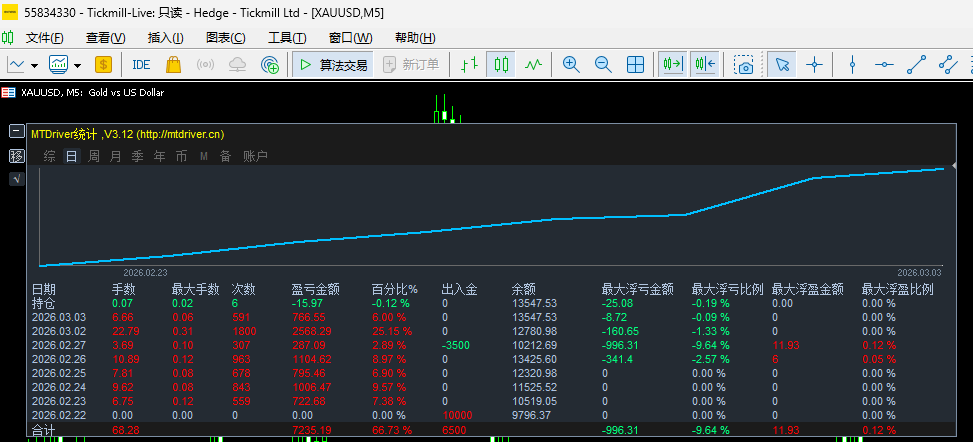Expand the indicators dropdown arrow
The width and height of the screenshot is (973, 442).
78,65
